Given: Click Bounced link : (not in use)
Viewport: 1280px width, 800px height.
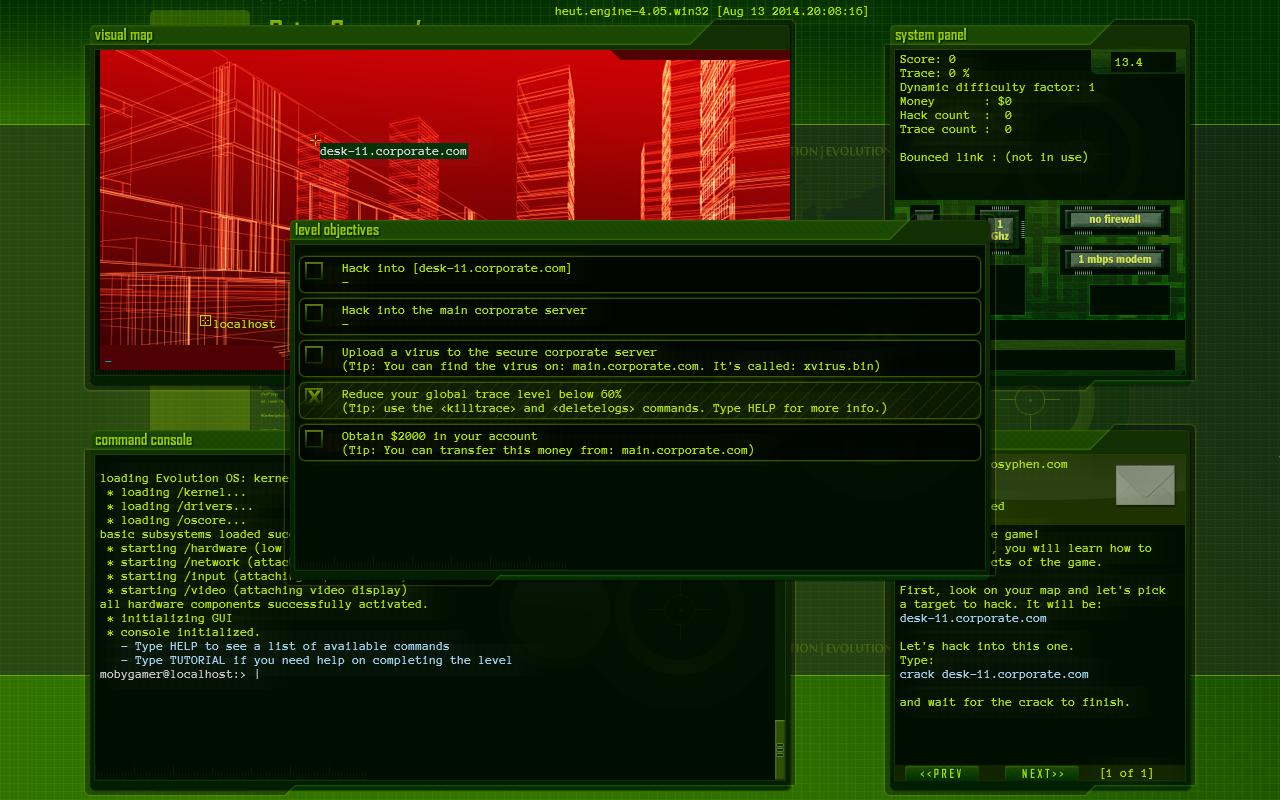Looking at the screenshot, I should pyautogui.click(x=994, y=157).
